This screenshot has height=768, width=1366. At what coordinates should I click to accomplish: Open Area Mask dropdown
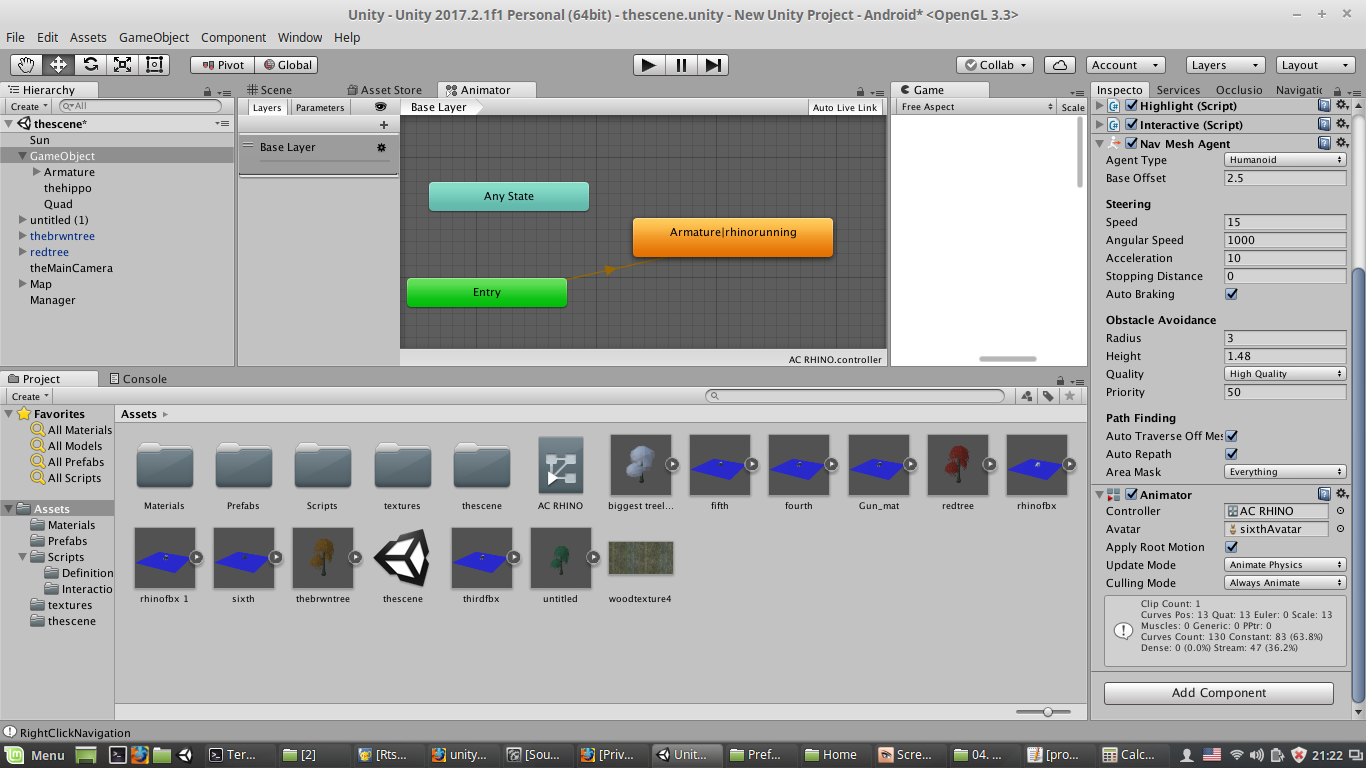pos(1286,472)
